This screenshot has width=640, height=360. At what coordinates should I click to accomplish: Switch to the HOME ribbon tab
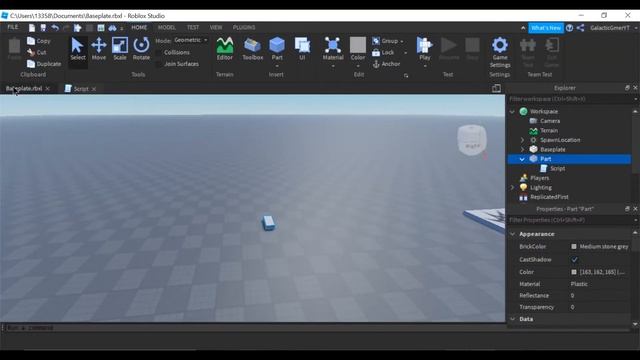tap(139, 27)
